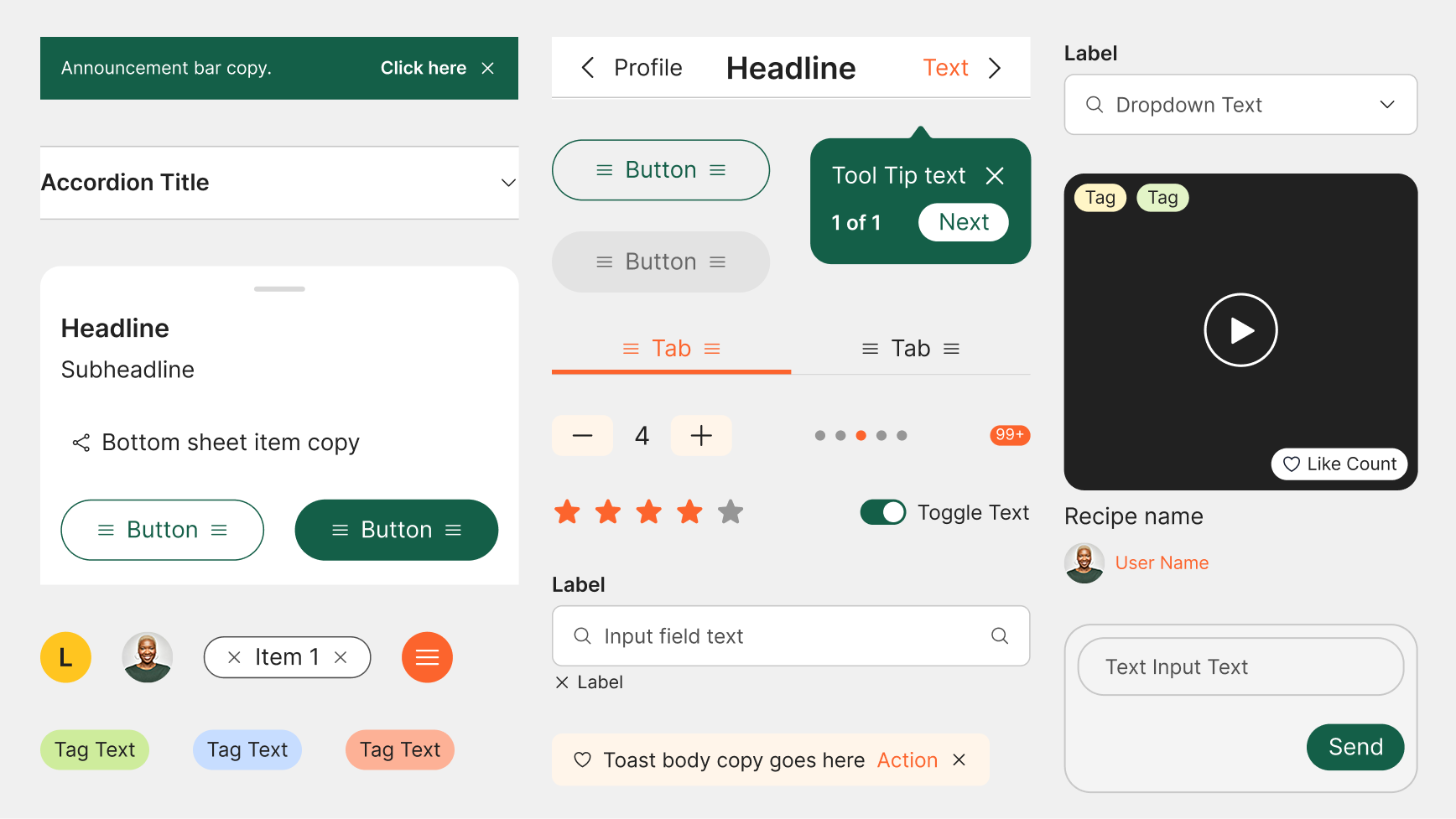1456x819 pixels.
Task: Click the search icon at right of input field
Action: 999,636
